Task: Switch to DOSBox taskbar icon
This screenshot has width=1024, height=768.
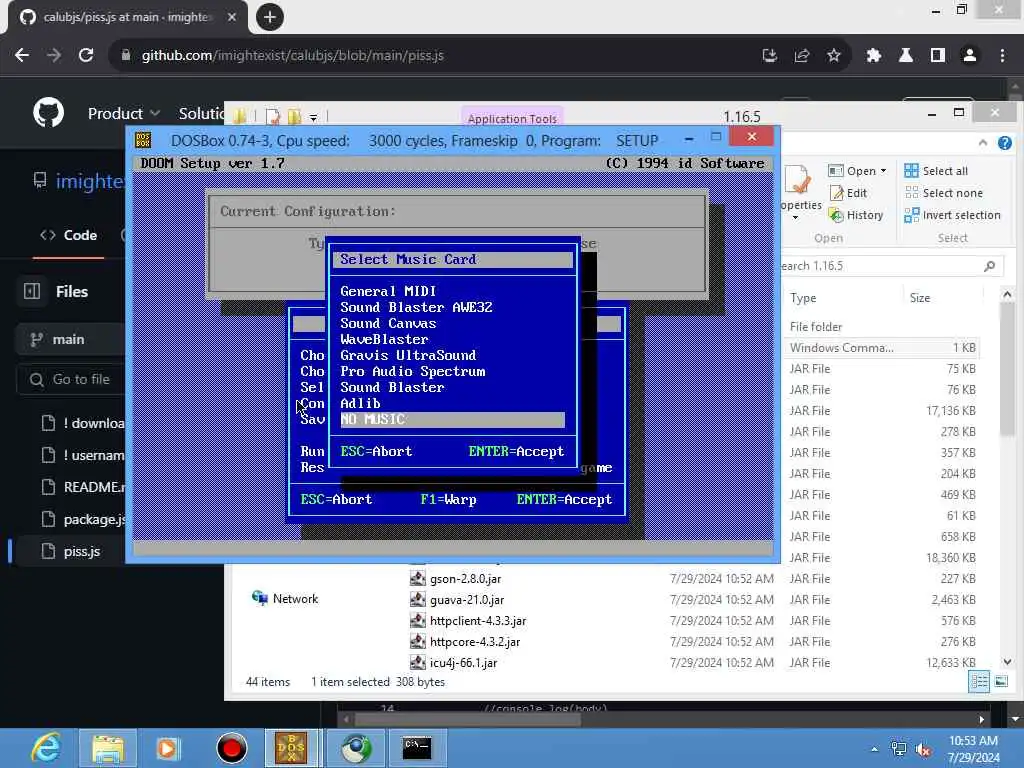Action: click(x=291, y=748)
